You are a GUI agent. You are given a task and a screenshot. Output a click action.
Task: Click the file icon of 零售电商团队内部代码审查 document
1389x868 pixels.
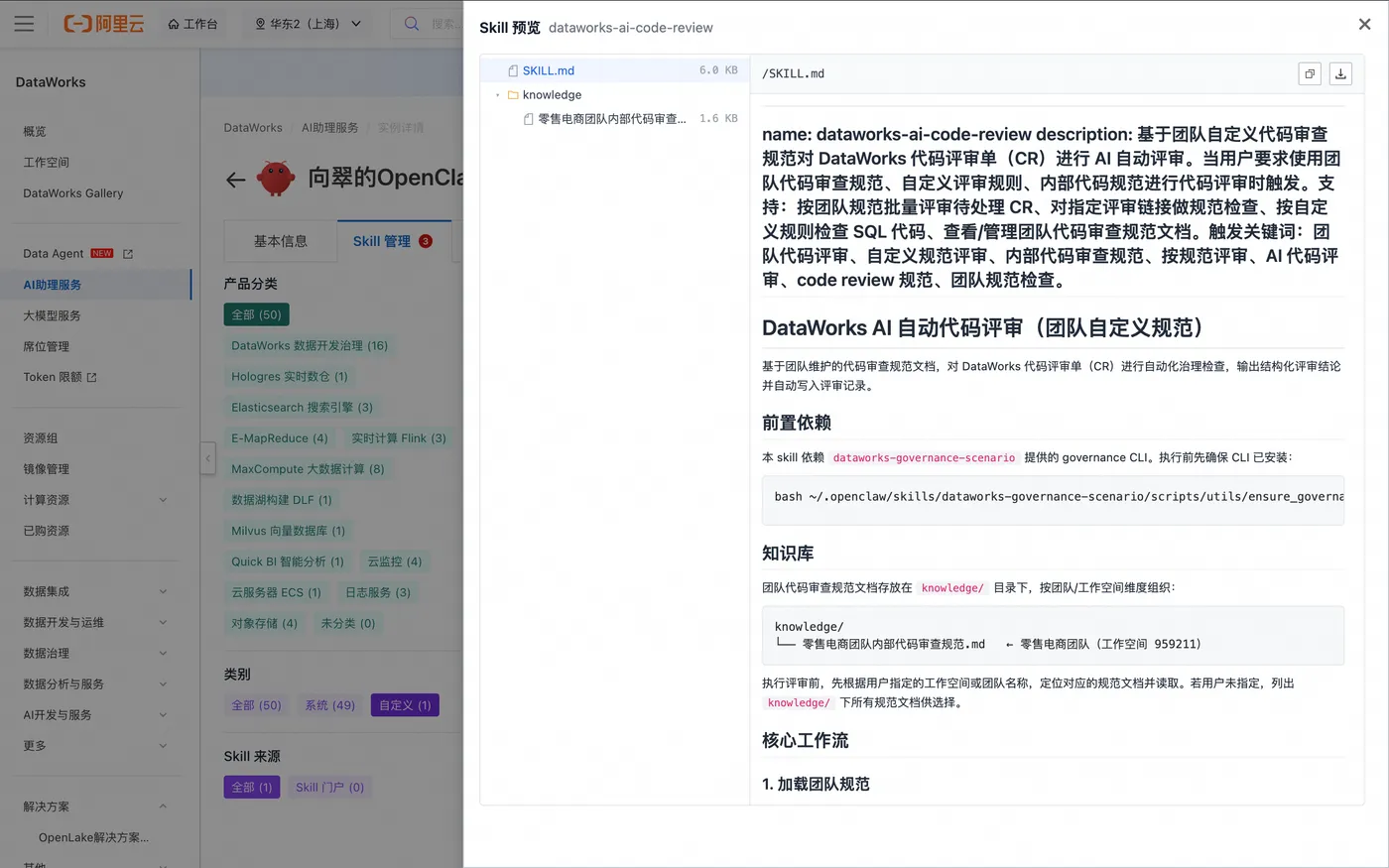click(x=529, y=119)
